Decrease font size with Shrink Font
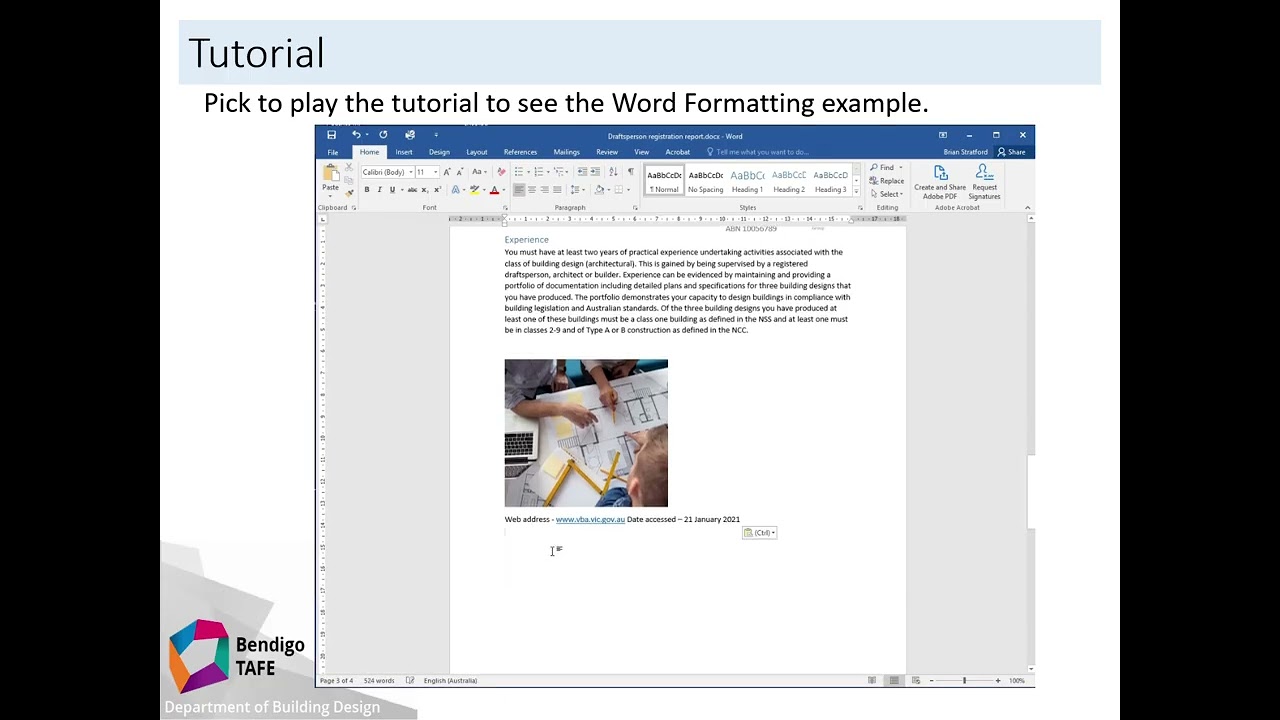The image size is (1280, 720). pos(459,172)
